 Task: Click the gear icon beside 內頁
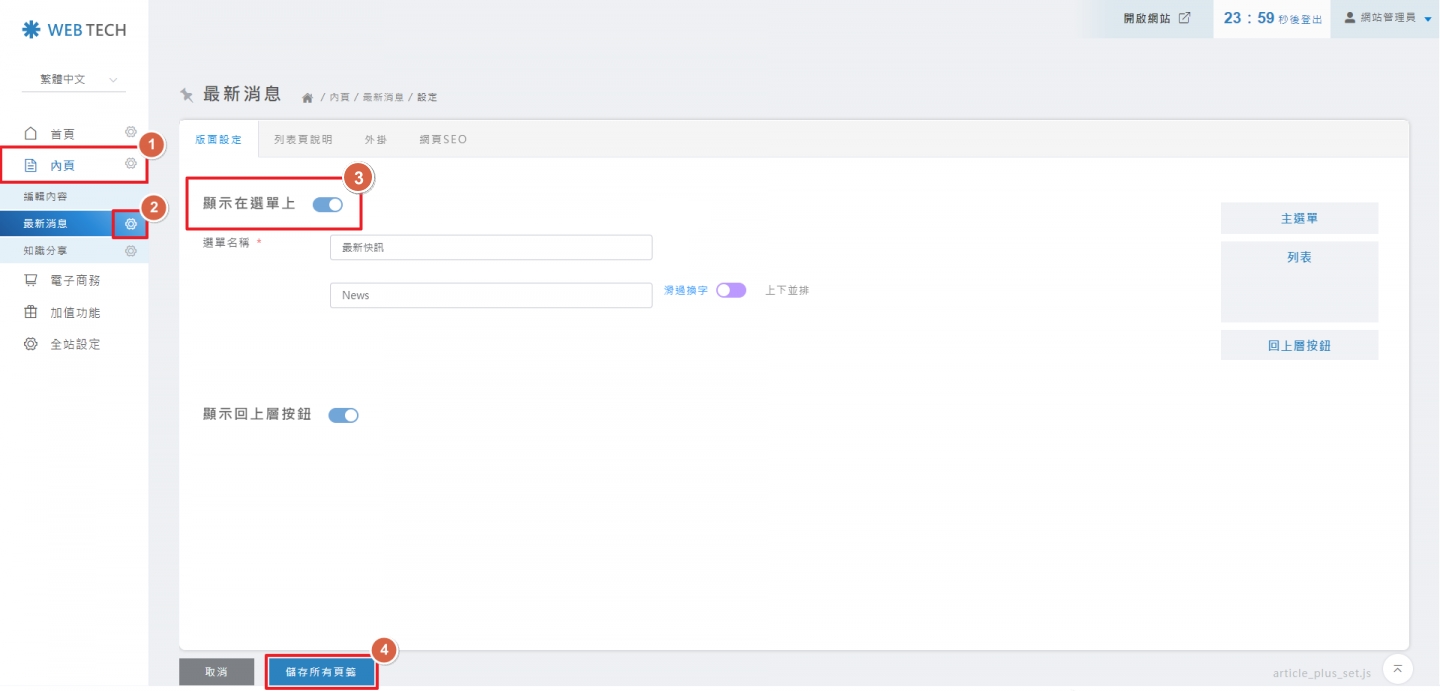[x=130, y=164]
